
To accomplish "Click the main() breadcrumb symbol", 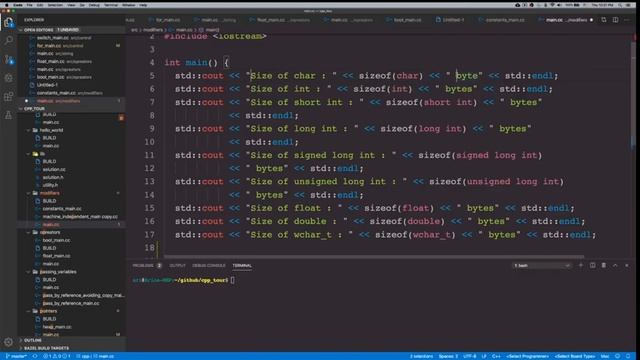I will [210, 30].
